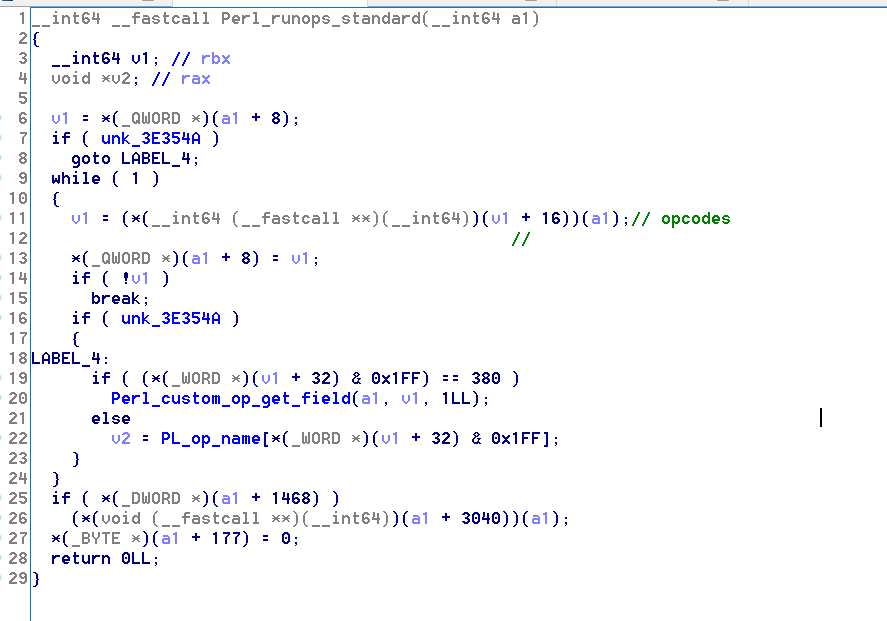The image size is (887, 621).
Task: Click the offset 177 on line 27
Action: [226, 538]
